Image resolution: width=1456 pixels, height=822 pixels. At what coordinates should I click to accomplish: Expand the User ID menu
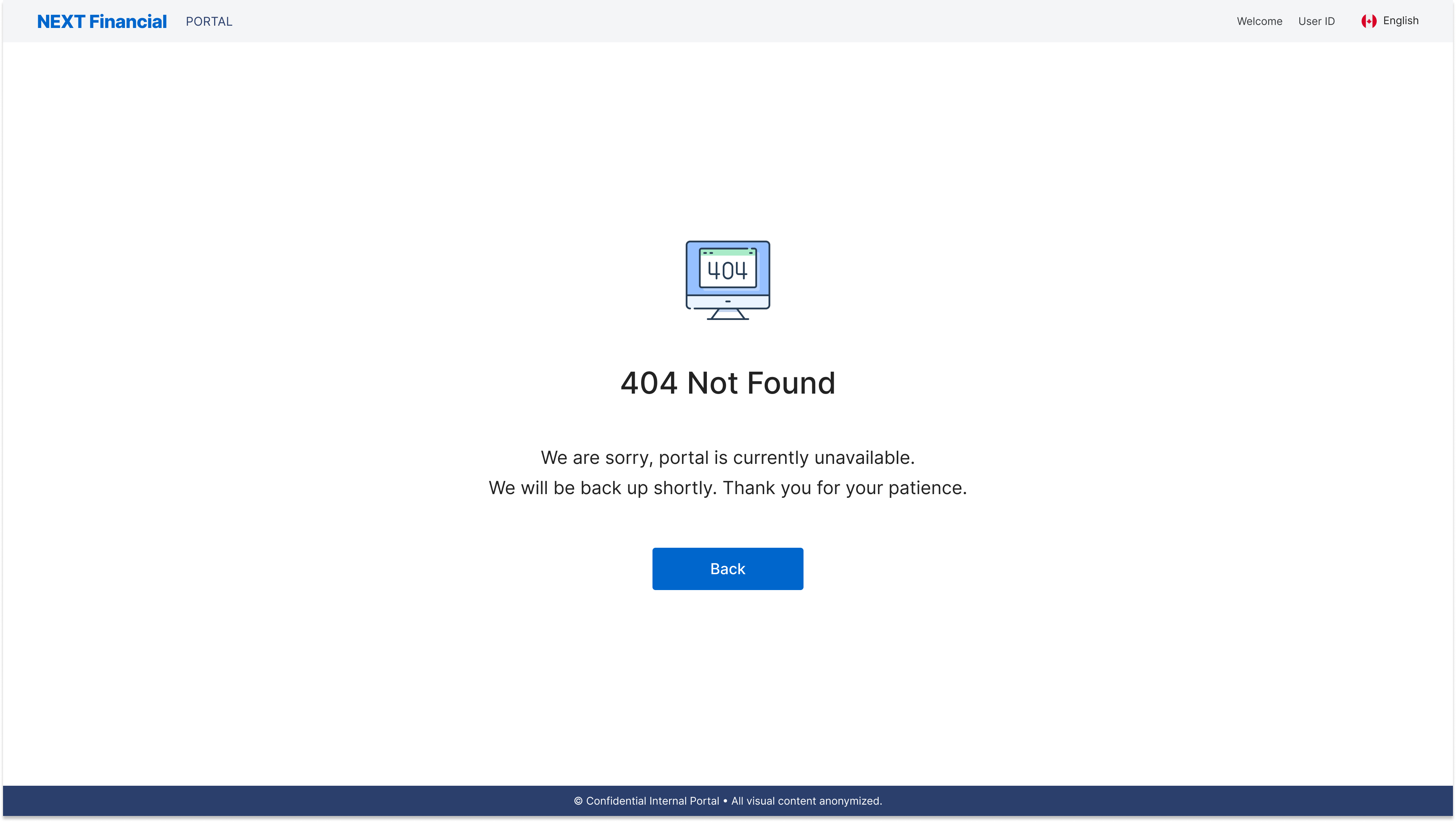pos(1317,21)
